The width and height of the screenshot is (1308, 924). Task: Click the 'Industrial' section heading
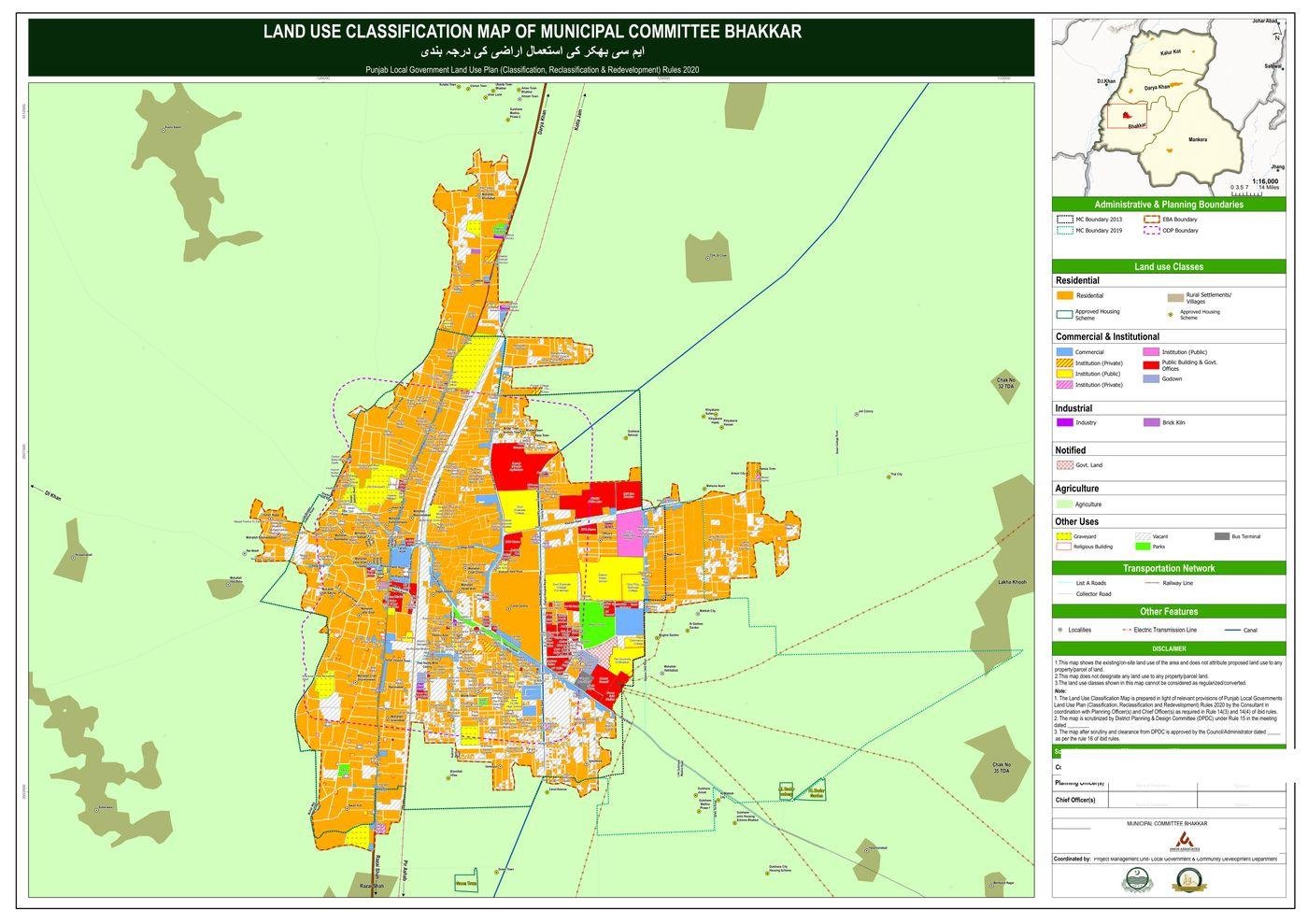point(1073,408)
